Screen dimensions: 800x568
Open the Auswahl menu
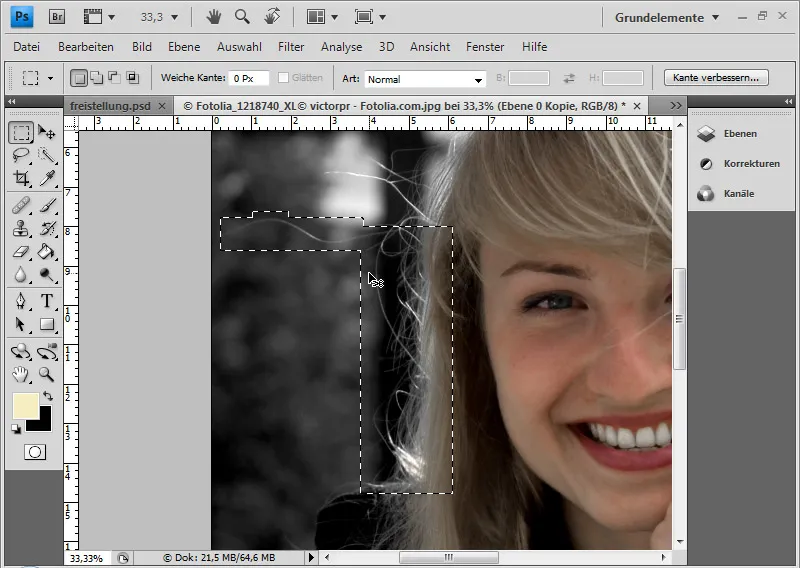(x=239, y=47)
